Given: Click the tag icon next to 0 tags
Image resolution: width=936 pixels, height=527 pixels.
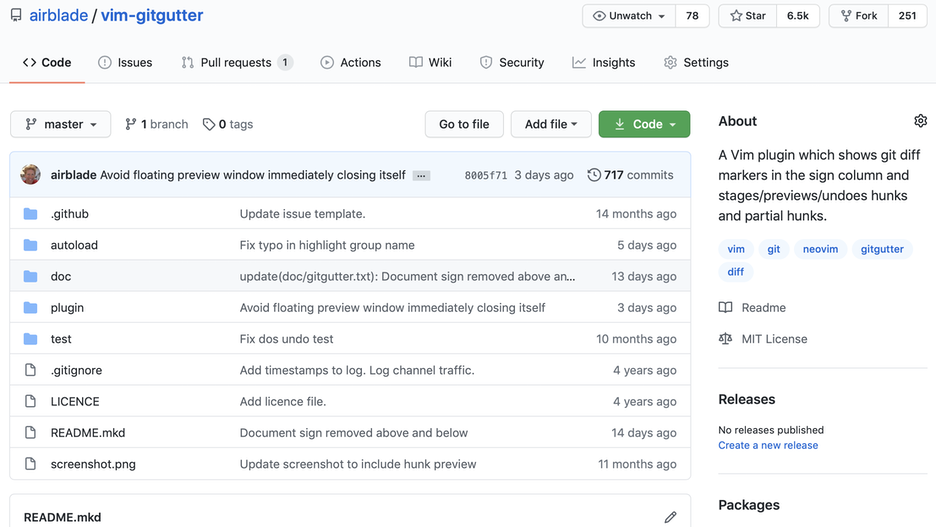Looking at the screenshot, I should pos(208,124).
